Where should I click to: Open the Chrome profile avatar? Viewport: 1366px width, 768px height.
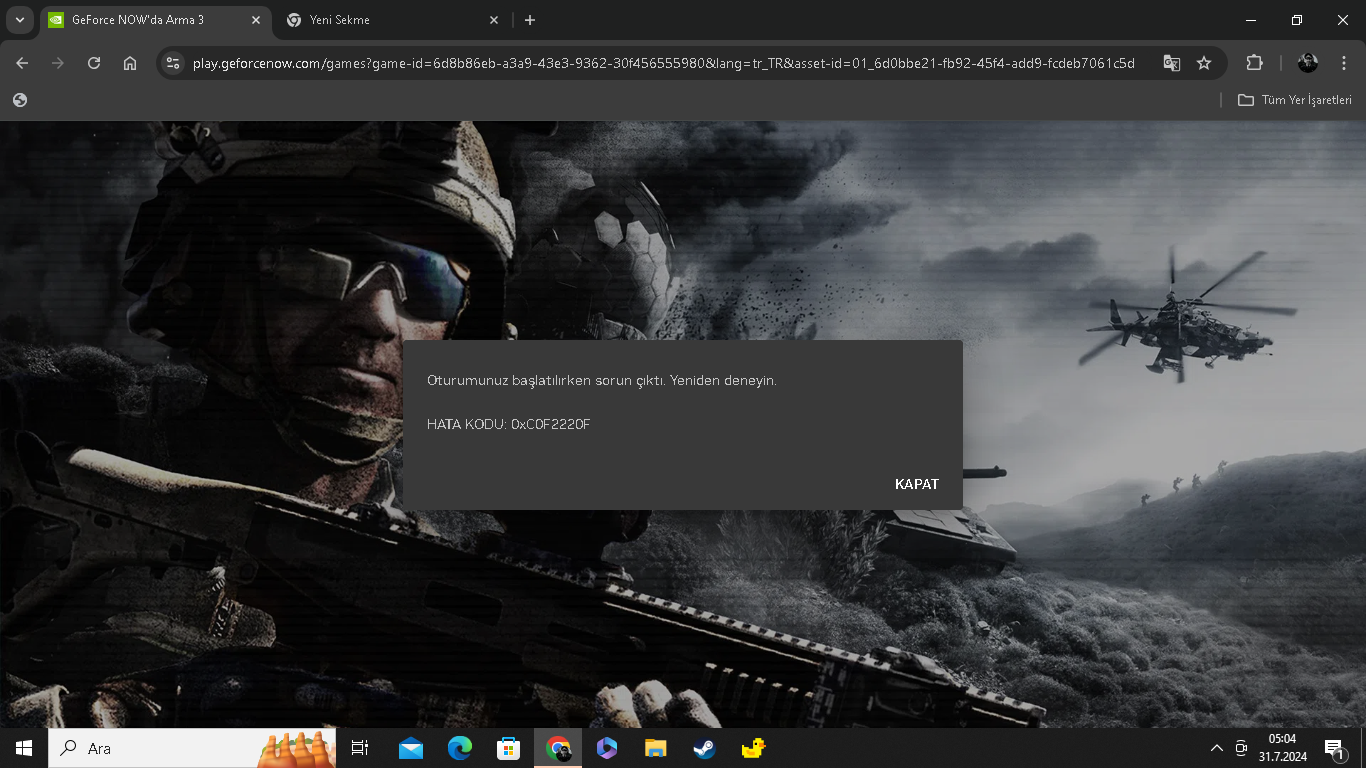(x=1308, y=63)
